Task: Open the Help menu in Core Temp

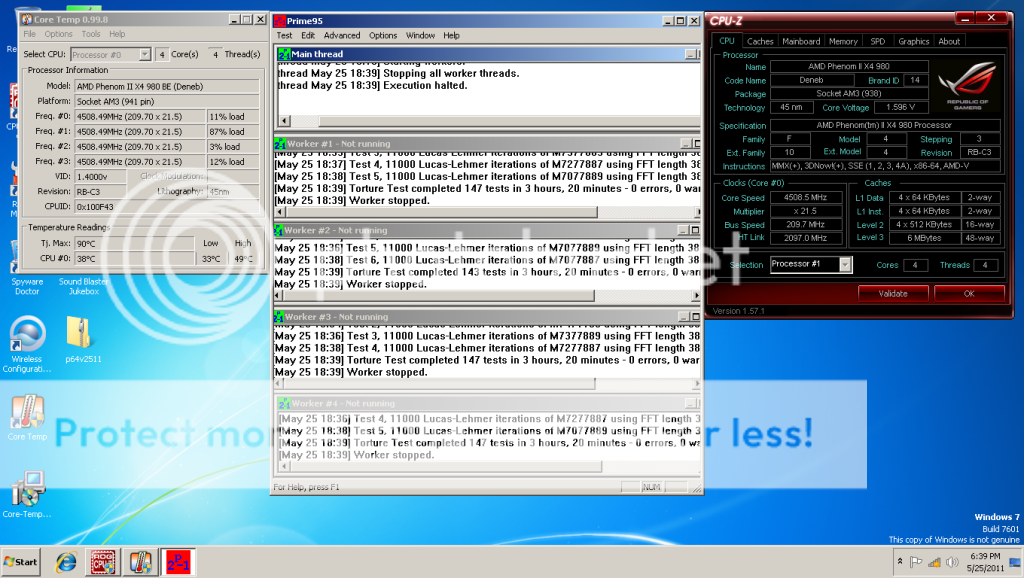Action: click(x=117, y=34)
